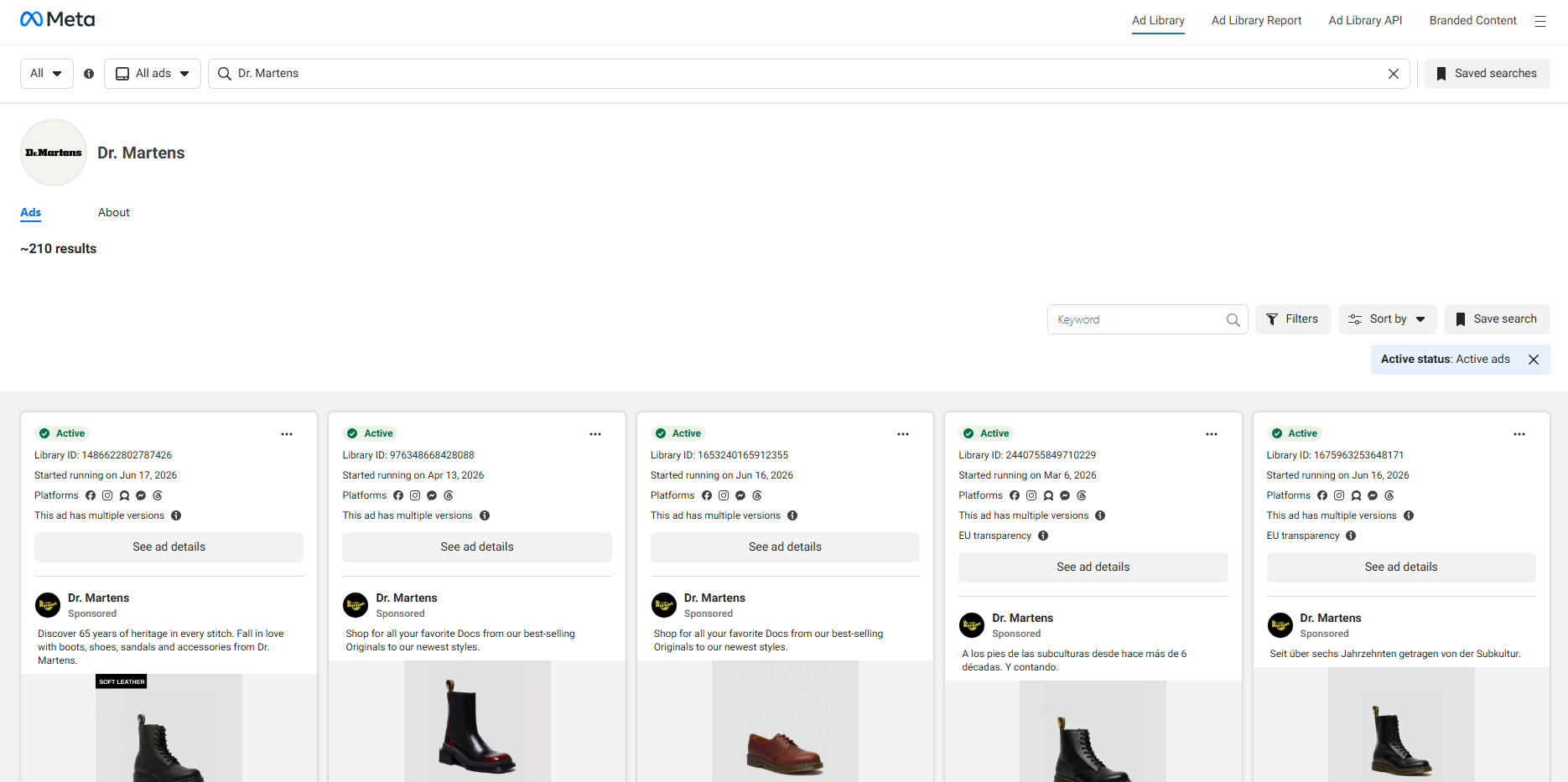Image resolution: width=1568 pixels, height=782 pixels.
Task: See ad details for ad 2440755849710229
Action: click(x=1093, y=567)
